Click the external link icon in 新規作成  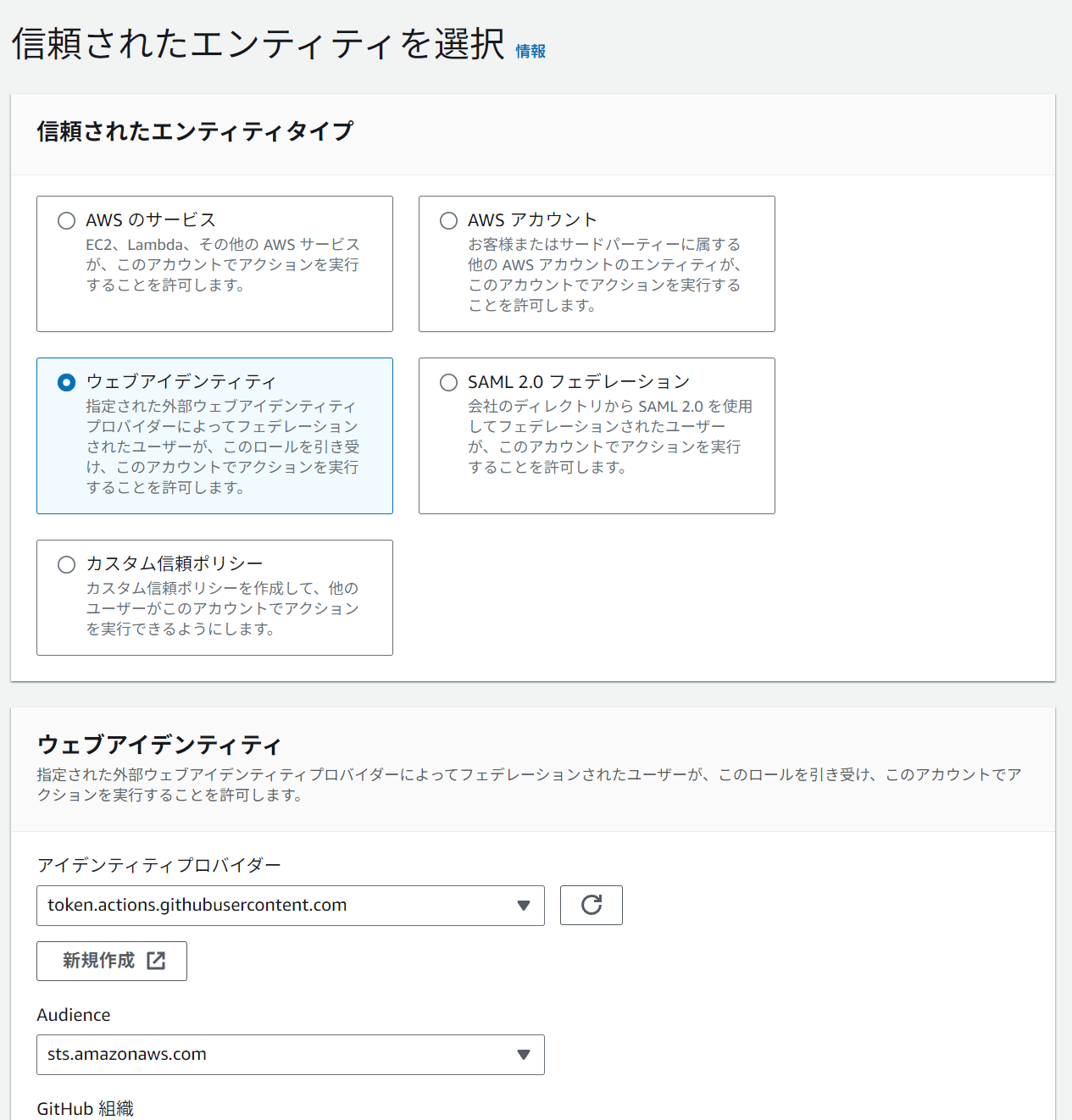[156, 961]
